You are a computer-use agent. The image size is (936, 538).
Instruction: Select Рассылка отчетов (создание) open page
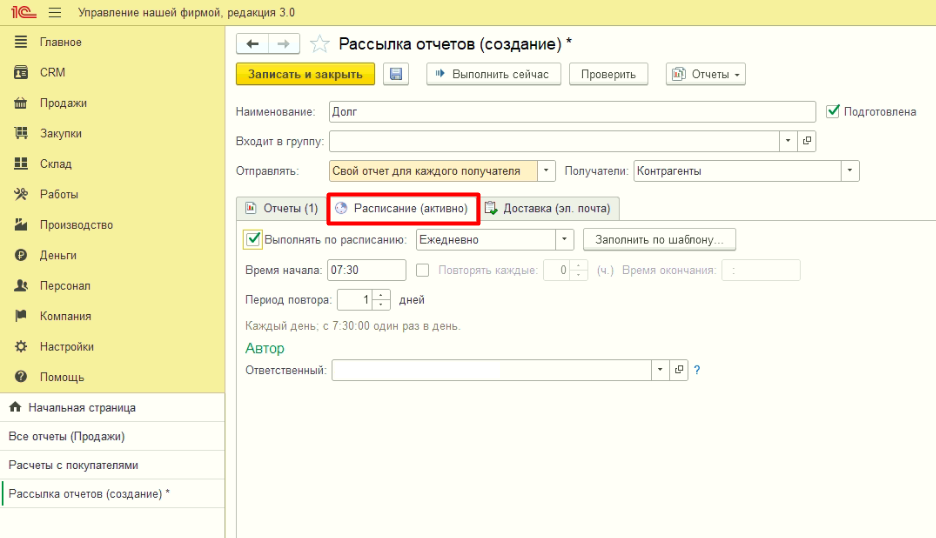[x=112, y=494]
